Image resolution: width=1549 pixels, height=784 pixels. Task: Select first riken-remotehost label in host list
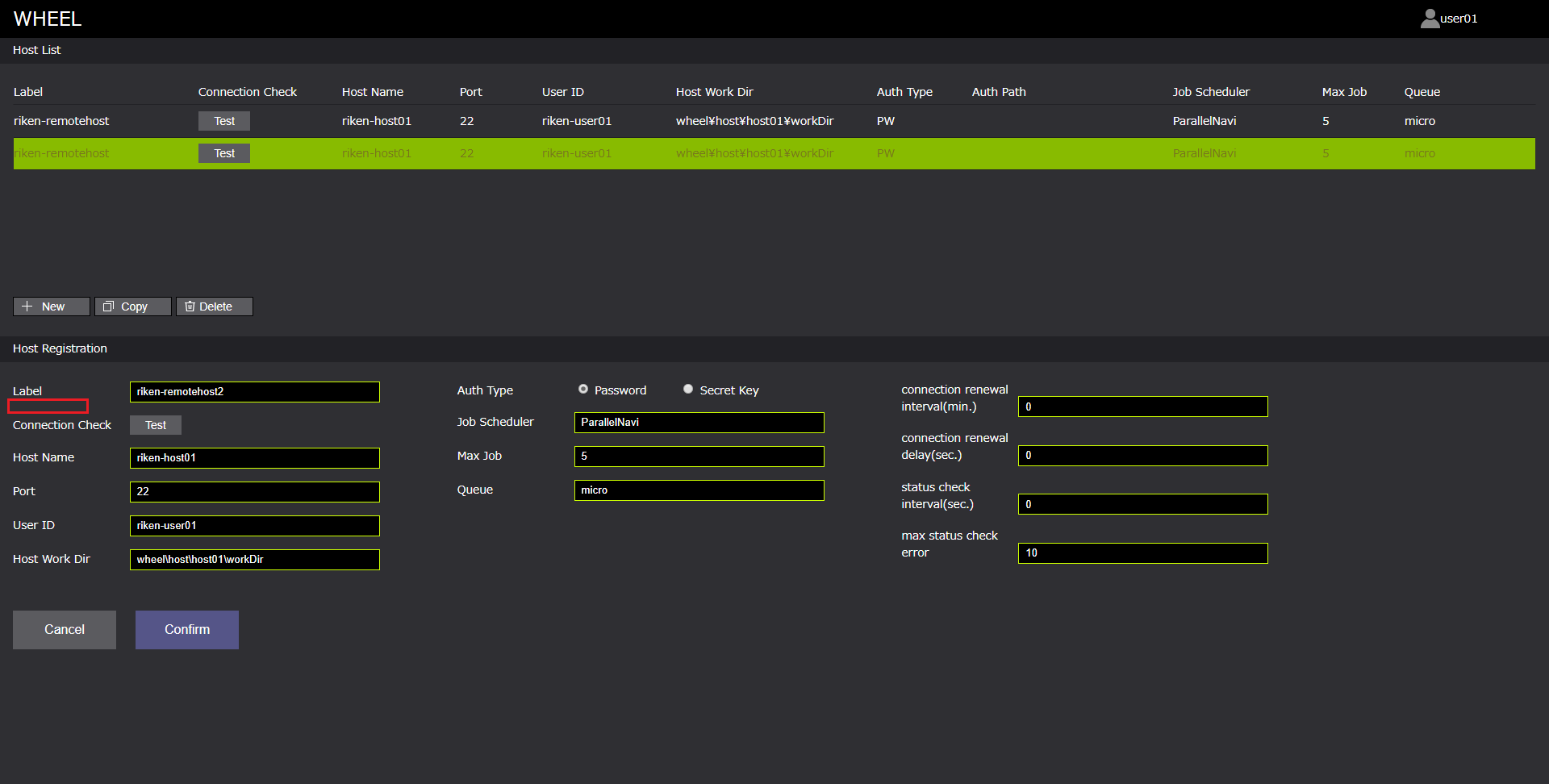[61, 121]
